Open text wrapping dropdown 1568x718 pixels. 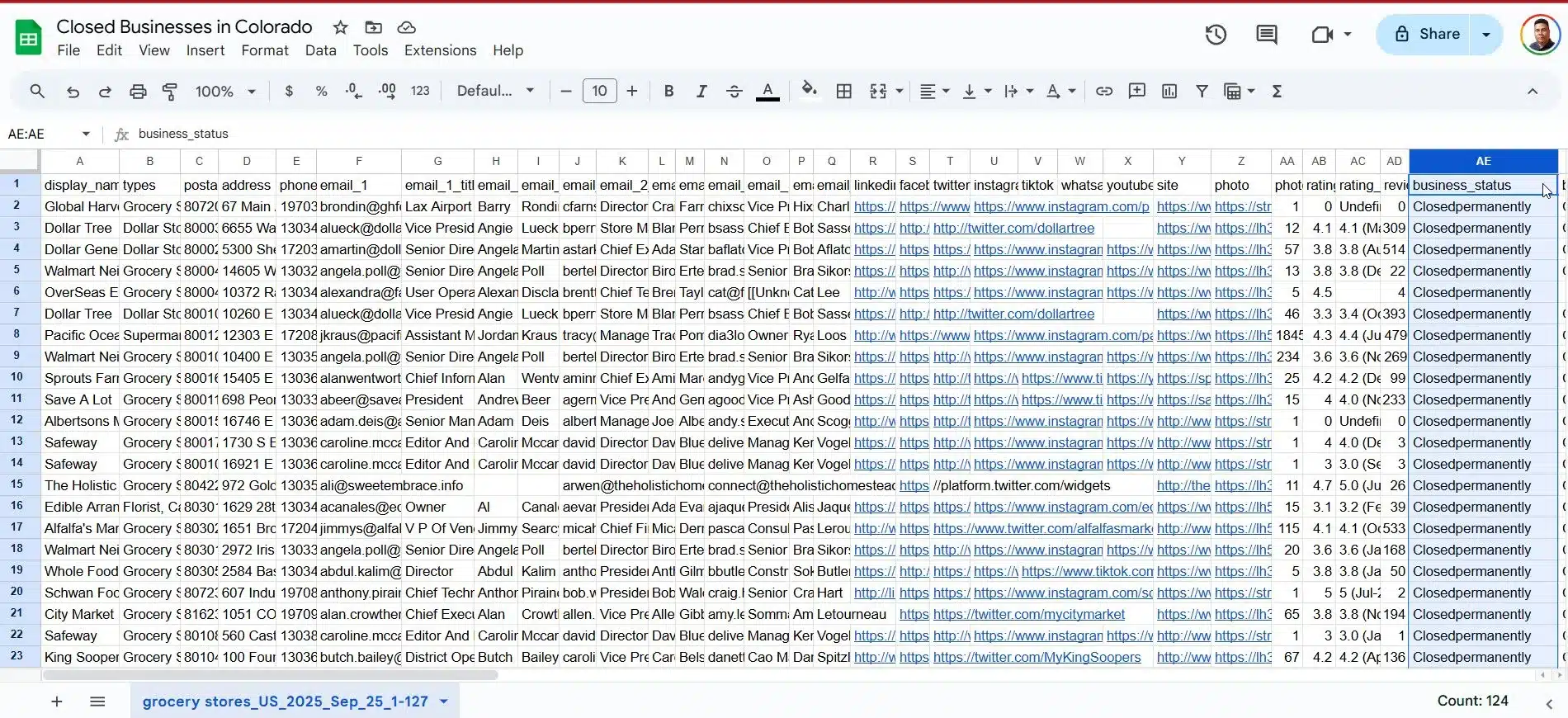1019,91
